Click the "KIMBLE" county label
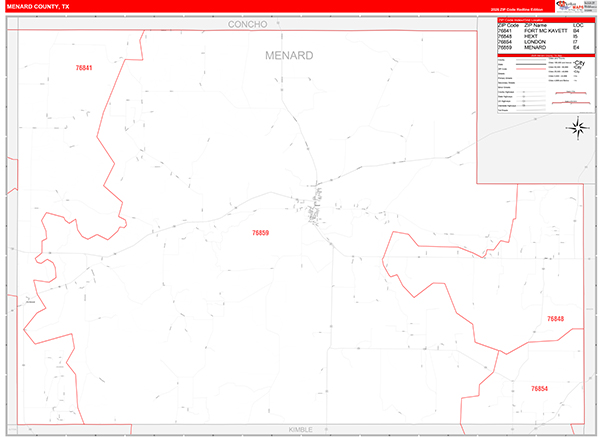This screenshot has width=600, height=437. point(300,430)
